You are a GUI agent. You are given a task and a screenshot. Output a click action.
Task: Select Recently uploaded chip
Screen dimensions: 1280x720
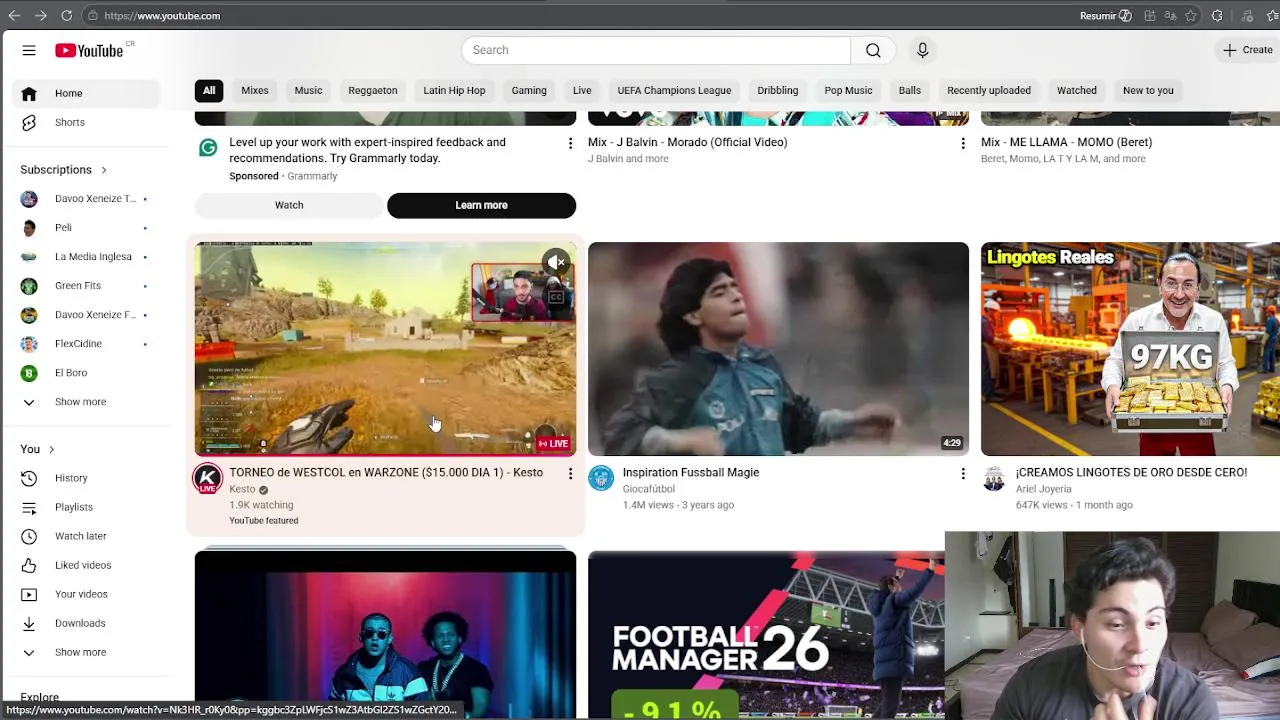click(x=989, y=90)
